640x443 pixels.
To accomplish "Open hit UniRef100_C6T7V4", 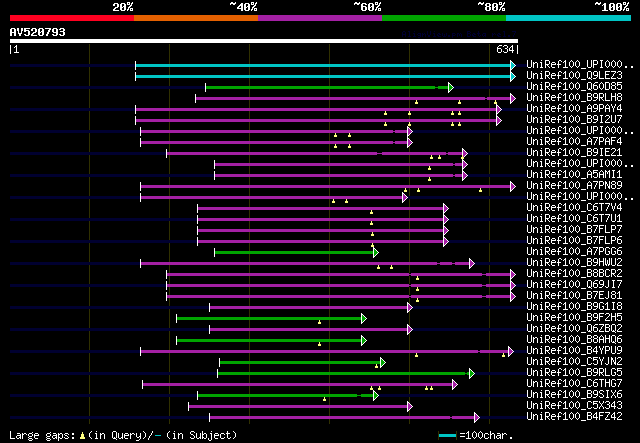I will point(574,208).
